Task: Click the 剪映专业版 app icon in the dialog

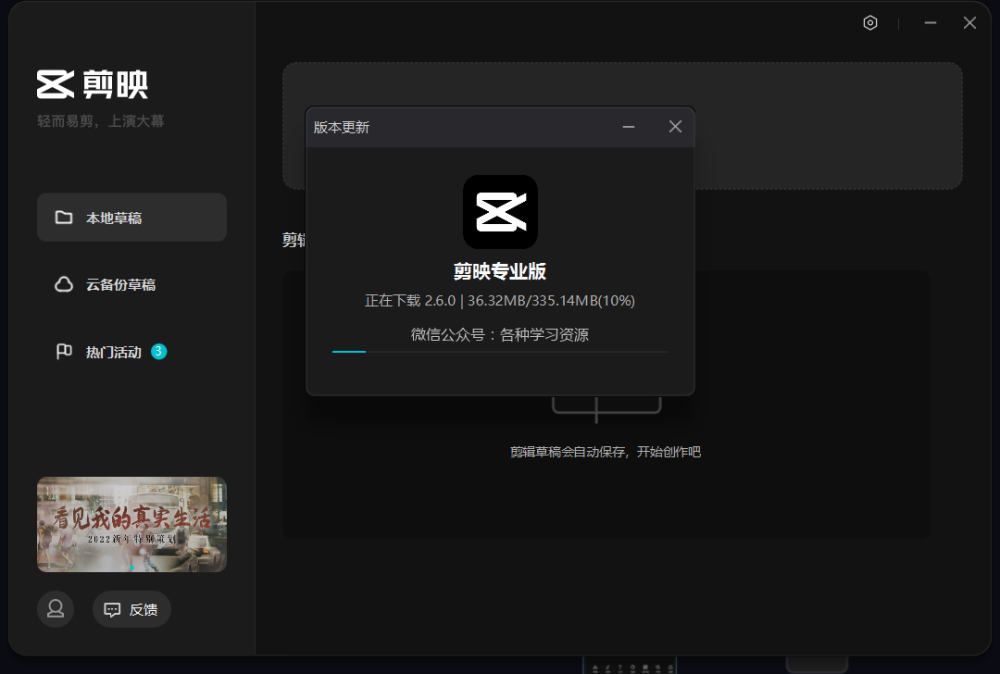Action: [501, 212]
